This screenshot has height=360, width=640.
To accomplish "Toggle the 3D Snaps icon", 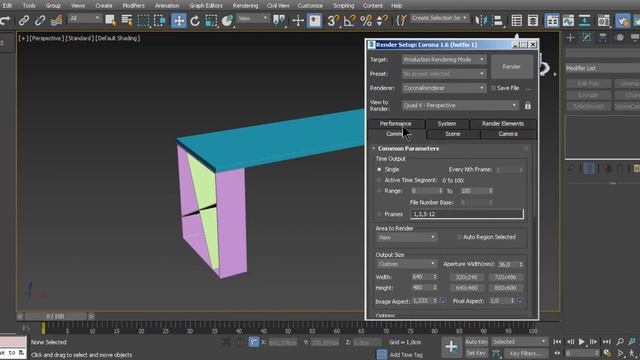I will (333, 20).
